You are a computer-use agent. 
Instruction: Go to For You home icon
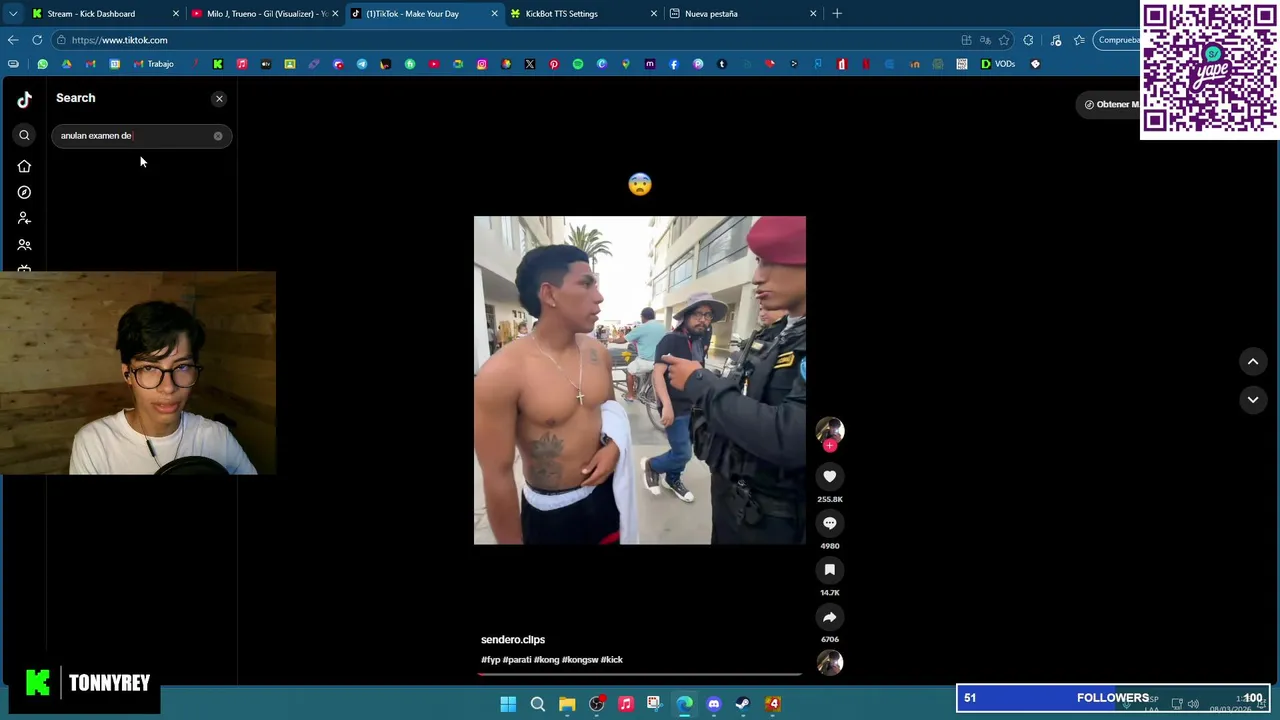(24, 166)
